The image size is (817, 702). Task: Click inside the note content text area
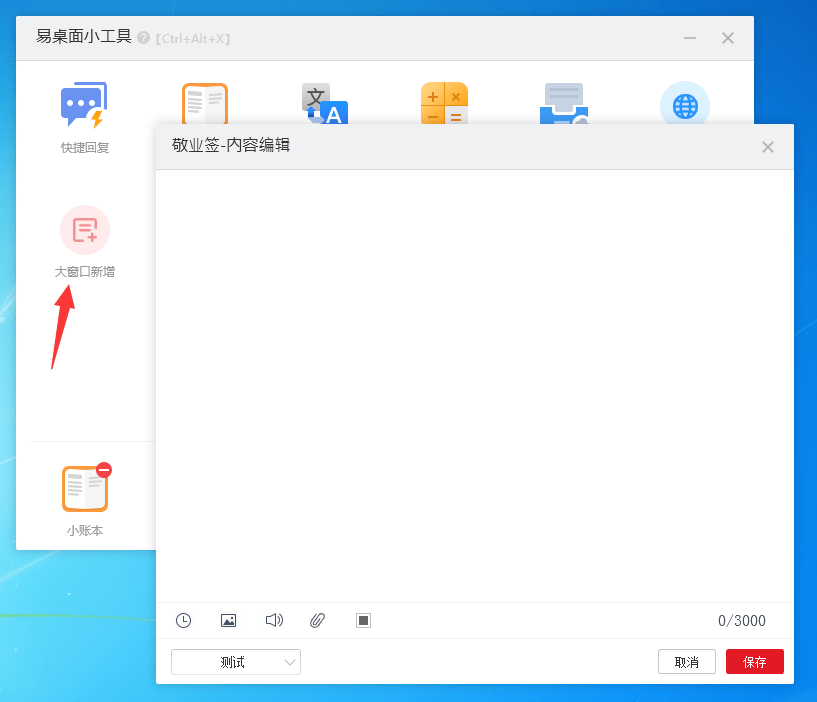click(475, 386)
